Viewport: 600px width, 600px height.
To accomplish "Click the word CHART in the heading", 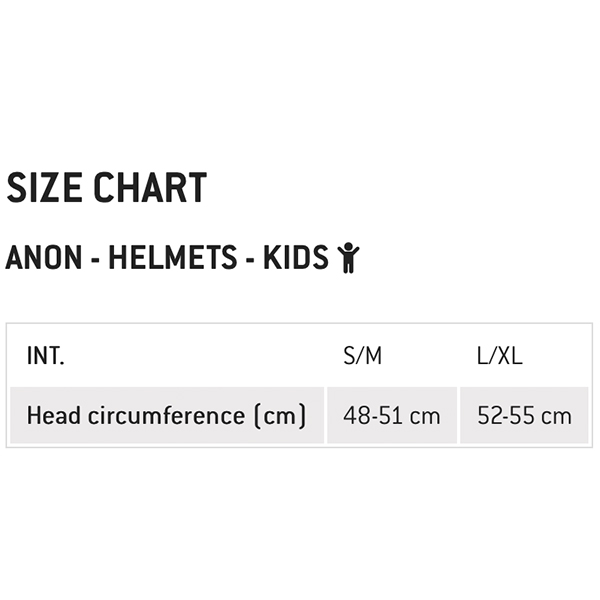I will click(150, 188).
